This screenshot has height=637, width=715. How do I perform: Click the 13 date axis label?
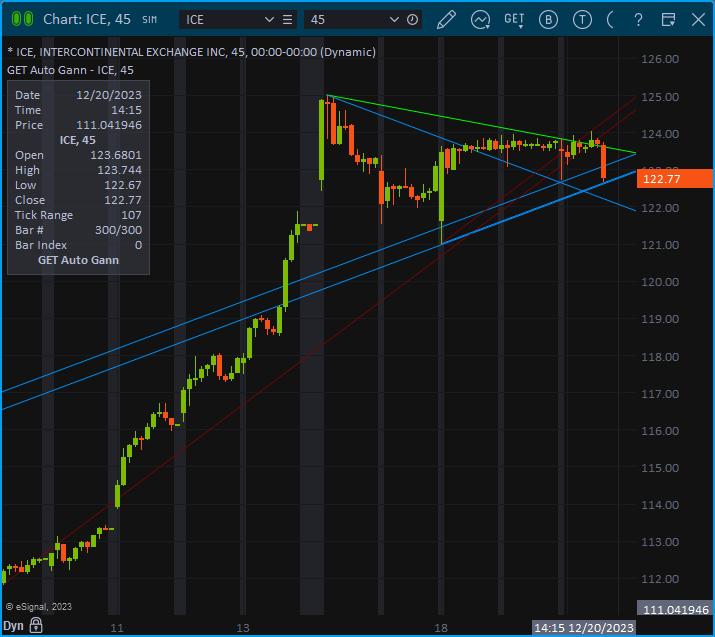tap(243, 628)
